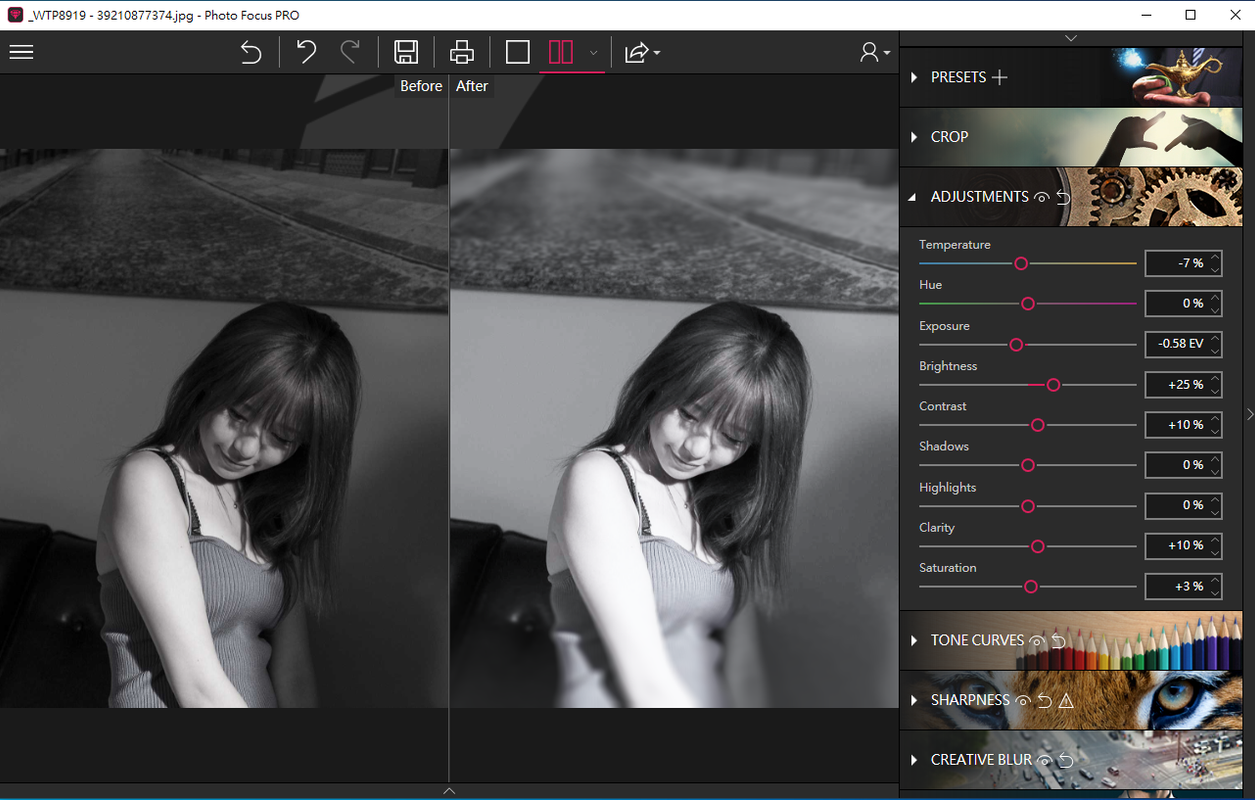This screenshot has height=800, width=1255.
Task: Open the share/export menu
Action: (x=641, y=52)
